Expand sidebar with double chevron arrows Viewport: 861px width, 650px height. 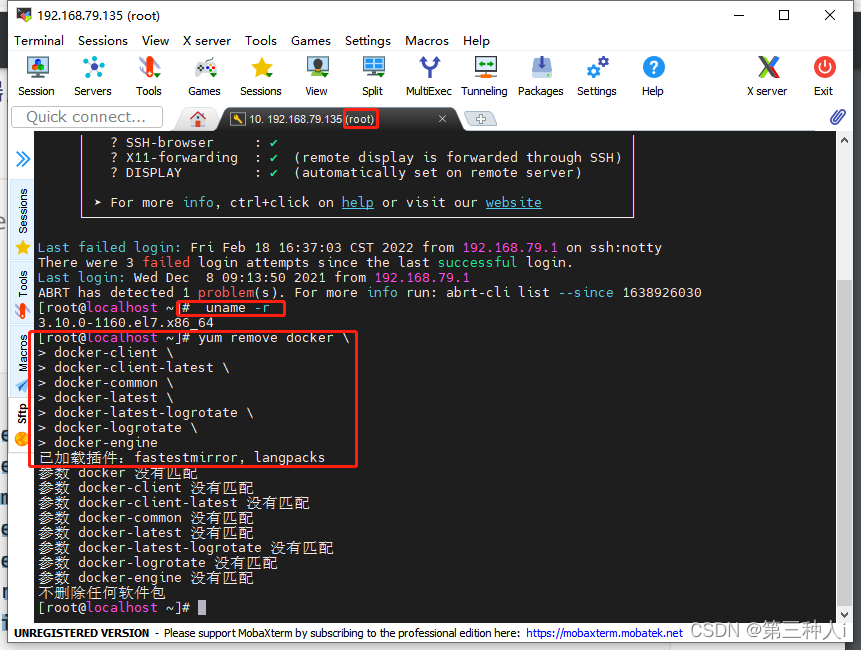click(x=23, y=159)
